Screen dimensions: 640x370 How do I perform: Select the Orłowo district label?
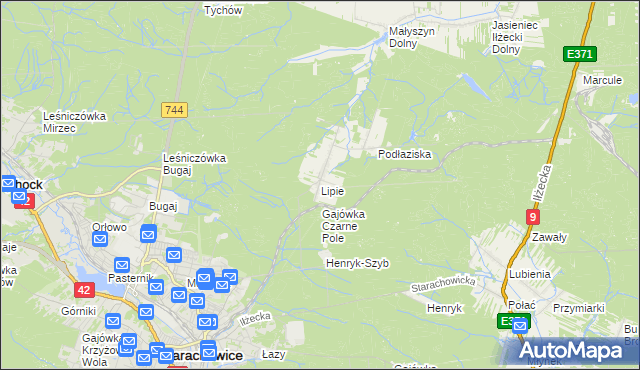(109, 227)
